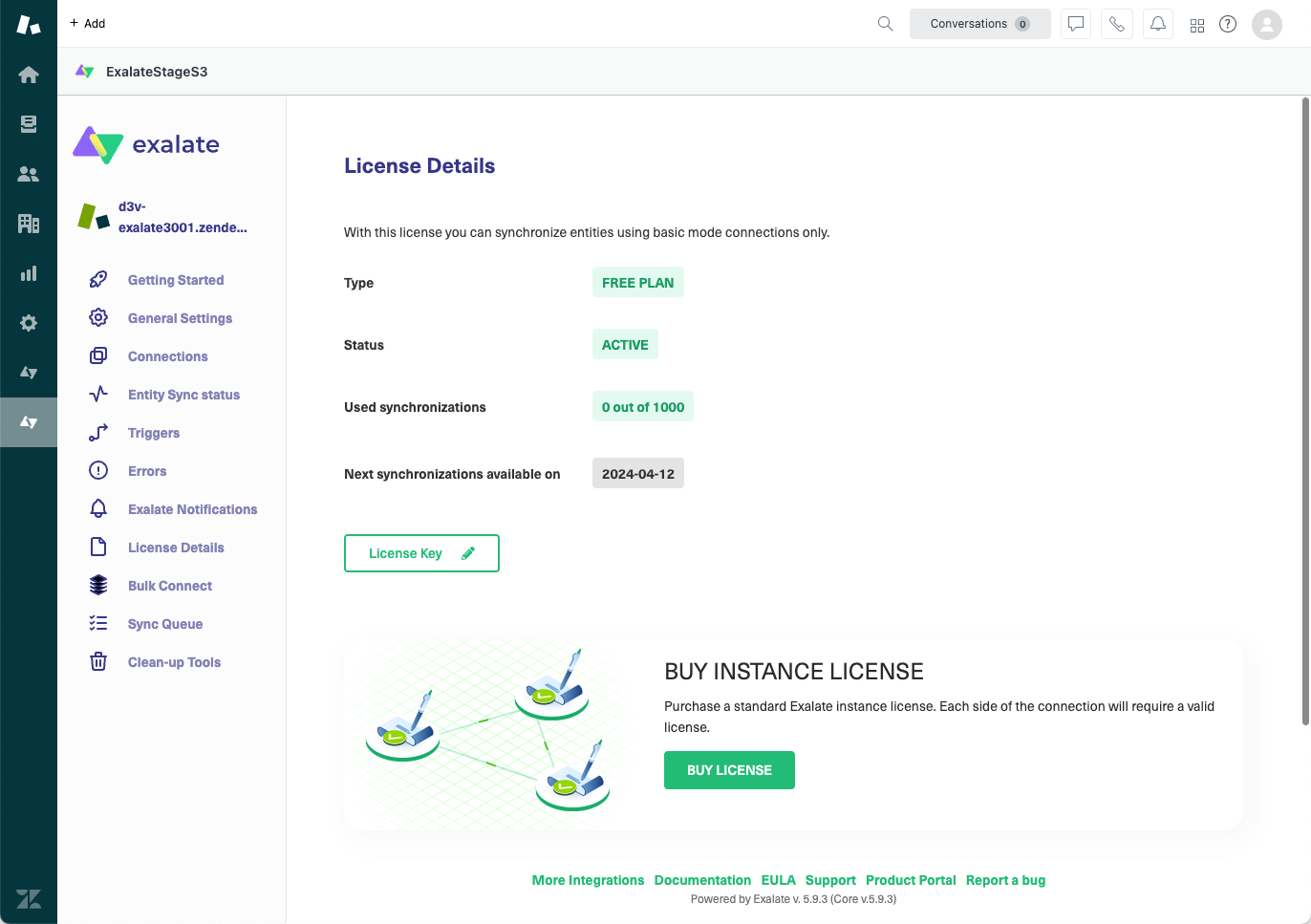1311x924 pixels.
Task: Click the Triggers icon
Action: (98, 433)
